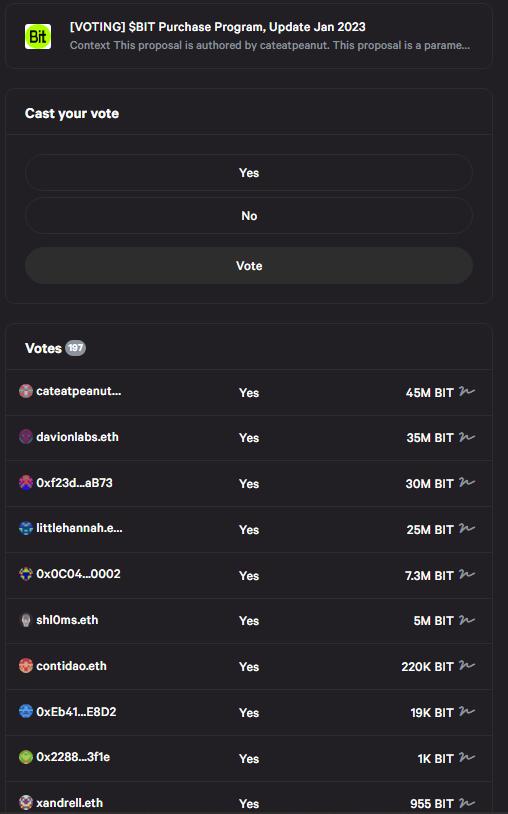Select the No vote option
The height and width of the screenshot is (814, 508).
[249, 215]
